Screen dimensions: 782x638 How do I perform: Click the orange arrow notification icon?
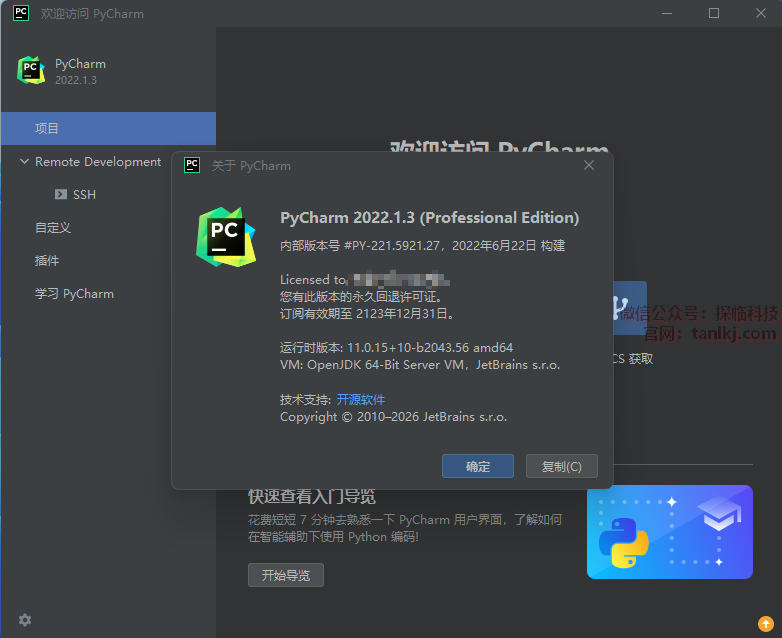click(765, 623)
